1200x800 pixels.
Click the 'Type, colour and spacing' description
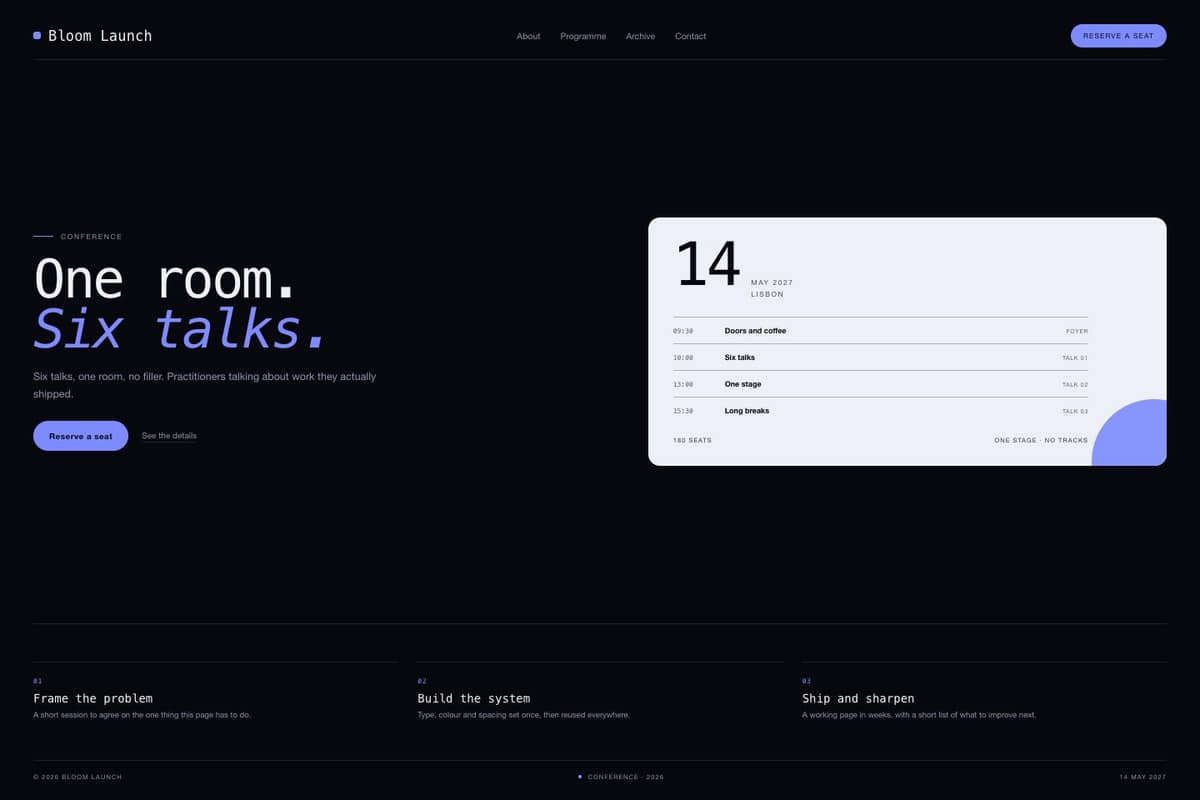click(x=523, y=715)
